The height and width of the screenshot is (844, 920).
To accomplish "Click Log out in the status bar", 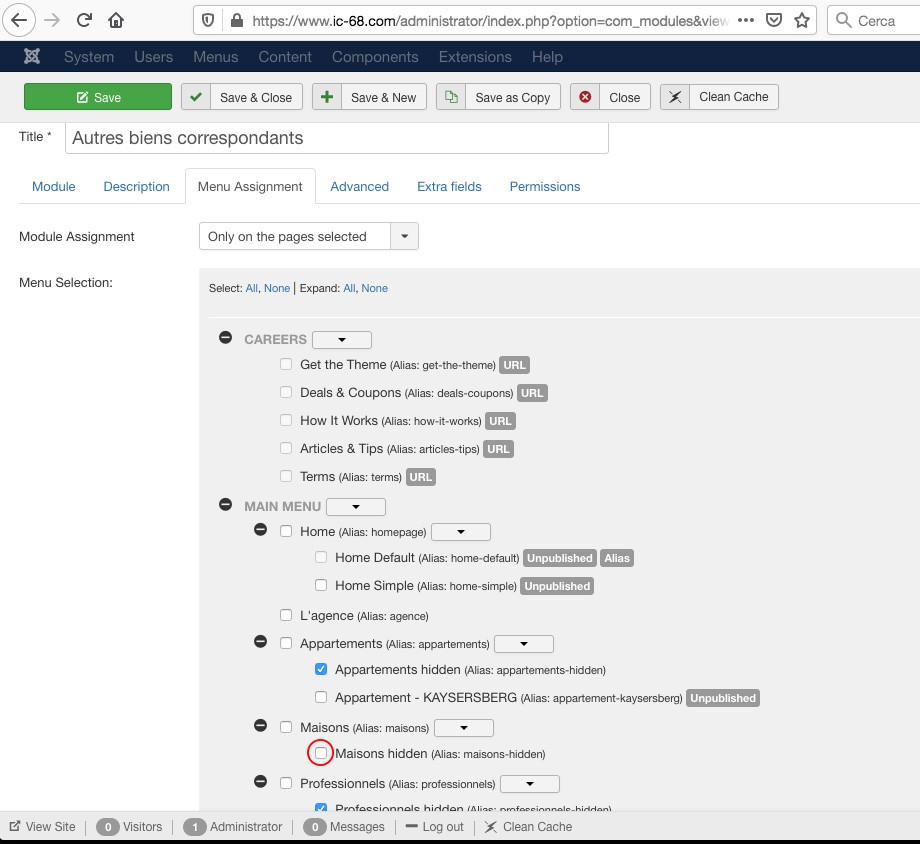I will 435,826.
